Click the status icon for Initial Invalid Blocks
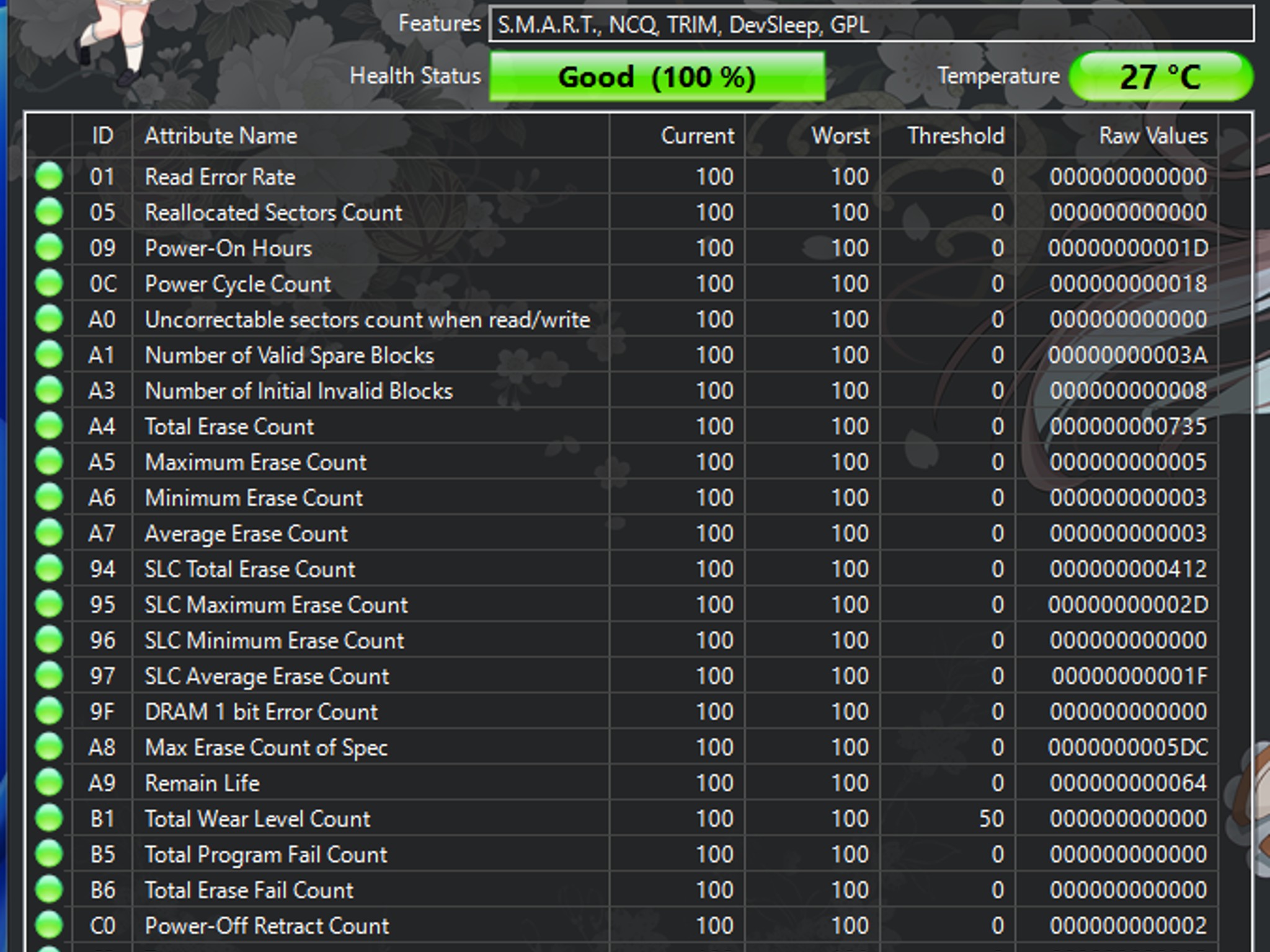This screenshot has height=952, width=1270. click(49, 390)
